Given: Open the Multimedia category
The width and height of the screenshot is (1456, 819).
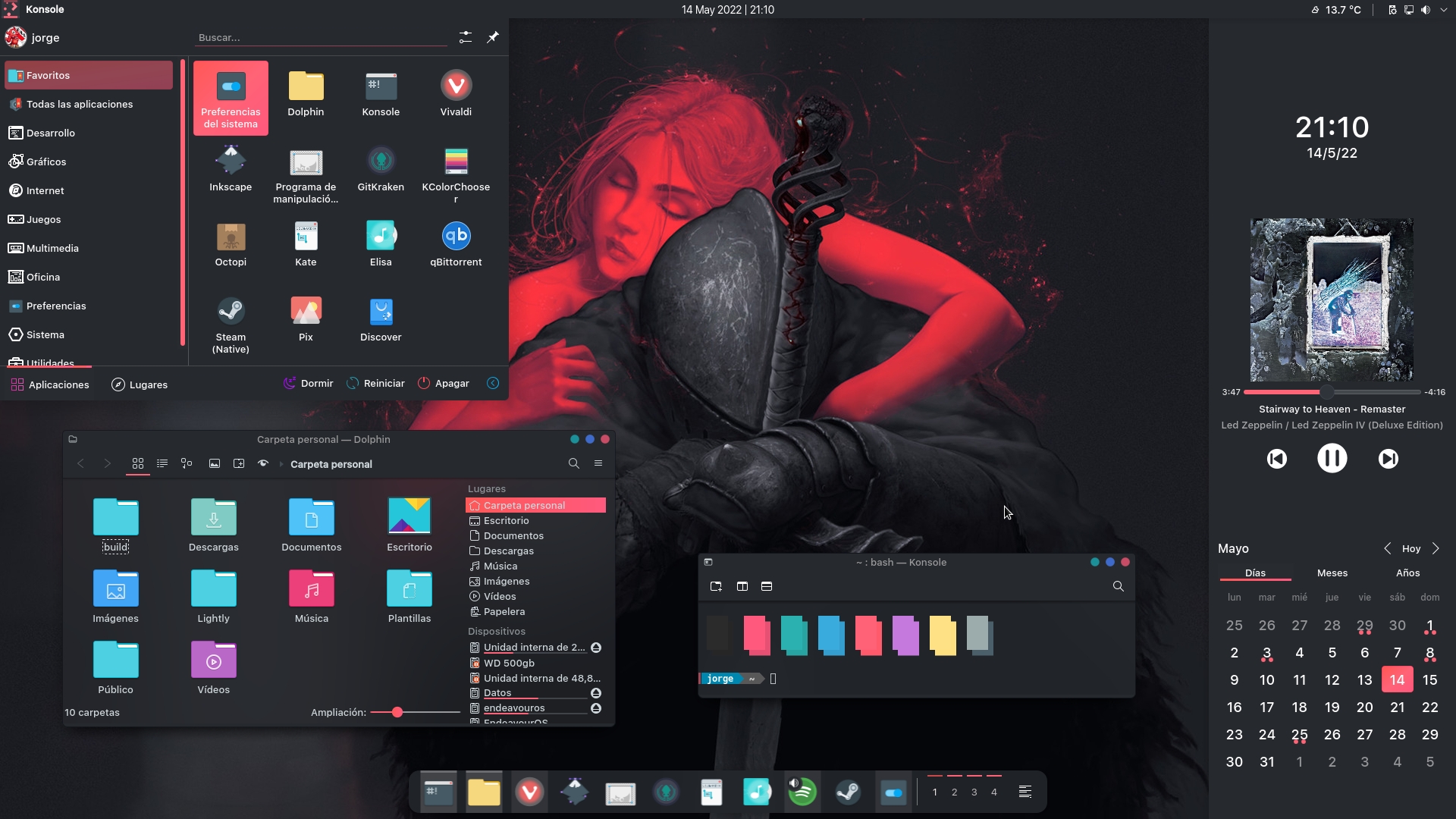Looking at the screenshot, I should pyautogui.click(x=89, y=248).
